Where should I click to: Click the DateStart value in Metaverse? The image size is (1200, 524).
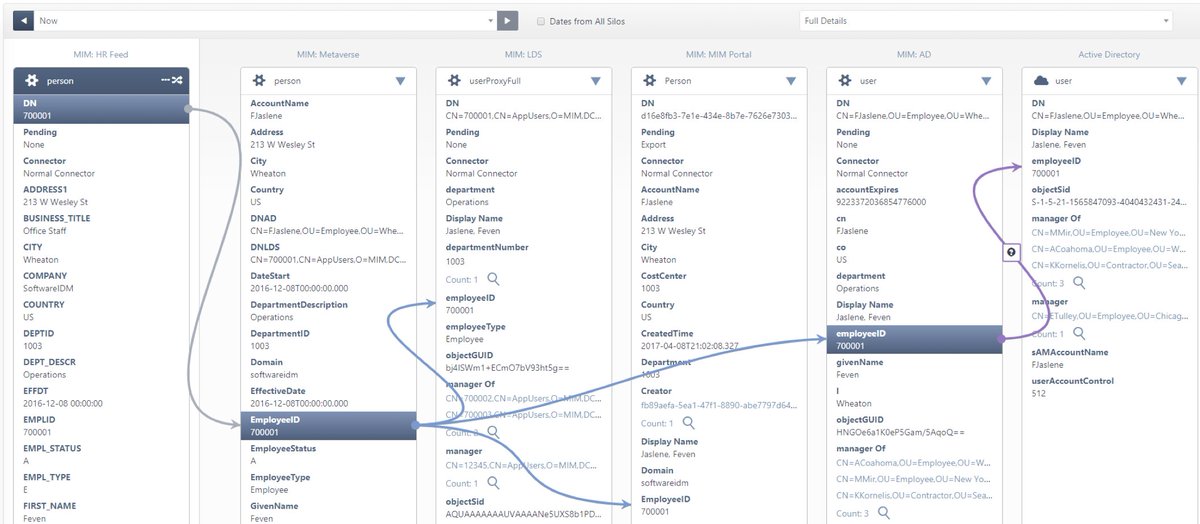coord(299,288)
